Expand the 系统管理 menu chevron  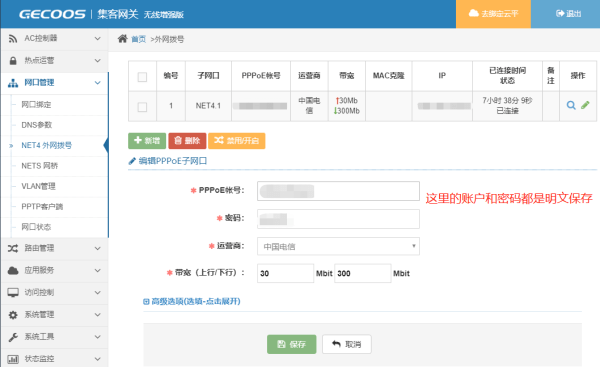click(x=98, y=315)
